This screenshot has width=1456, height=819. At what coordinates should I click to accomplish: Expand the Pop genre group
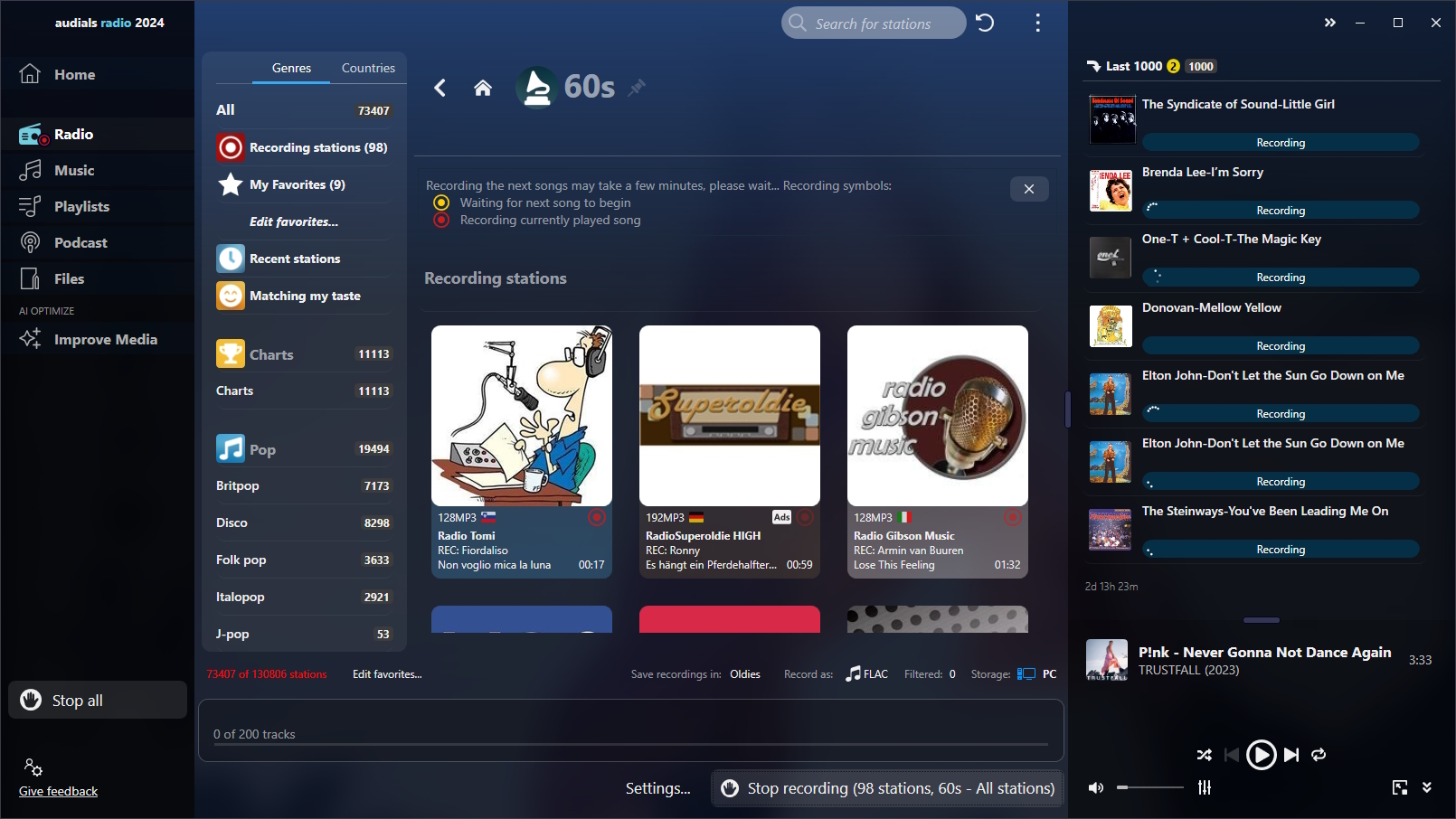304,448
